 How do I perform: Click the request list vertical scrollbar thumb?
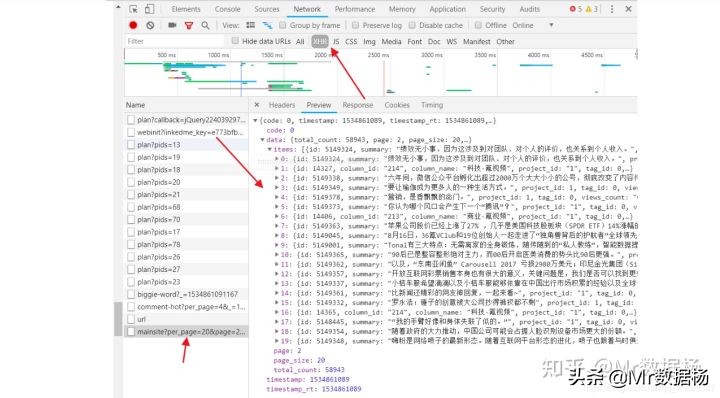click(x=118, y=319)
